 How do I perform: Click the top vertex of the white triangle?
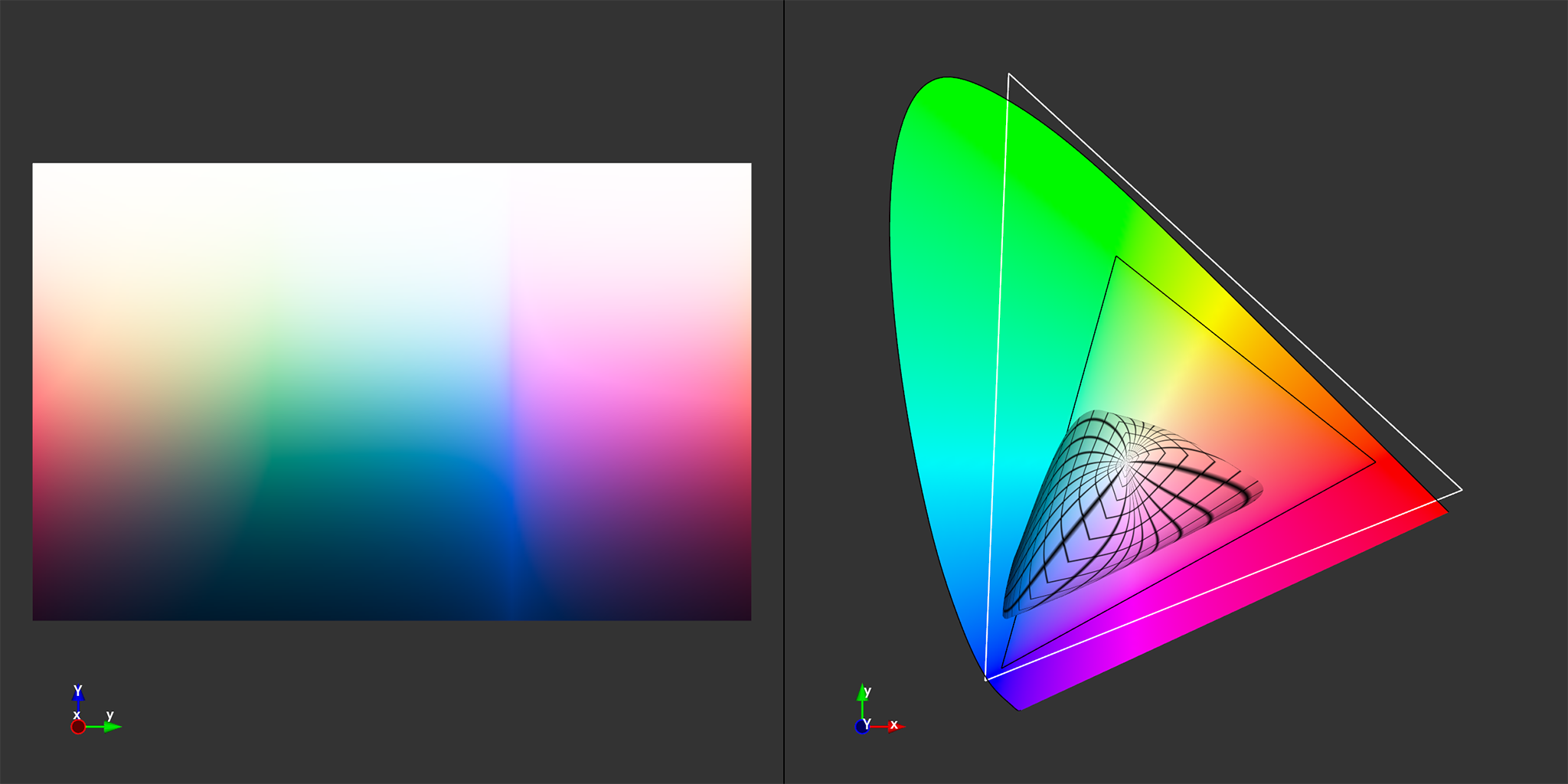tap(1009, 74)
